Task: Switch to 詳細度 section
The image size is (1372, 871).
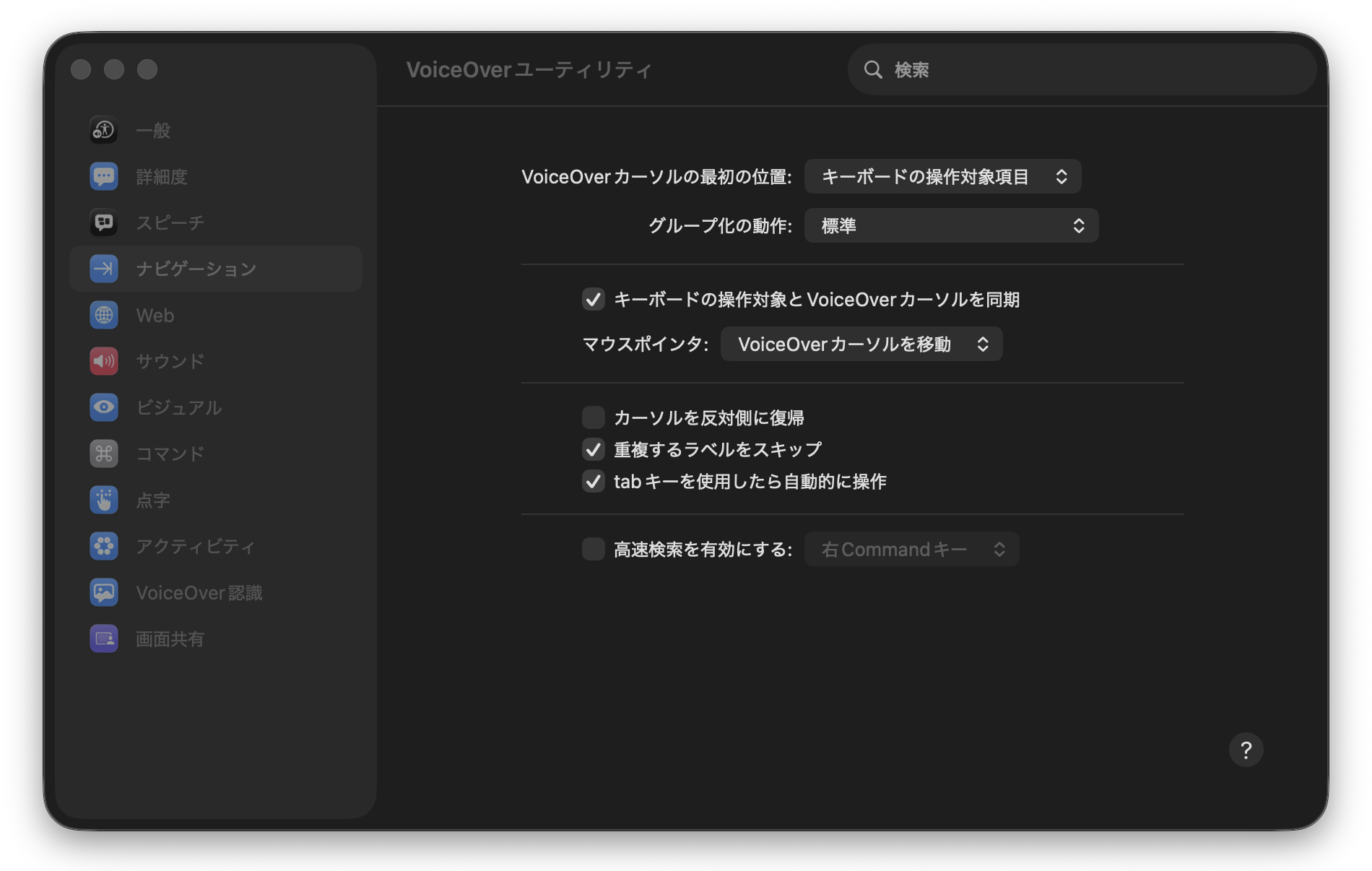Action: tap(216, 176)
